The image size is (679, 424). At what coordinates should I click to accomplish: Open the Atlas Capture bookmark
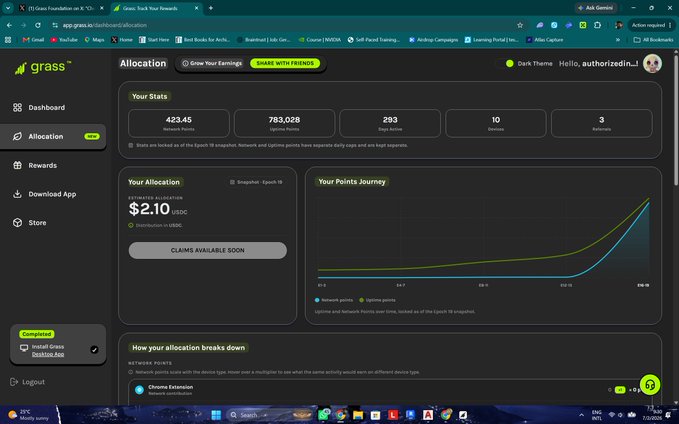544,40
